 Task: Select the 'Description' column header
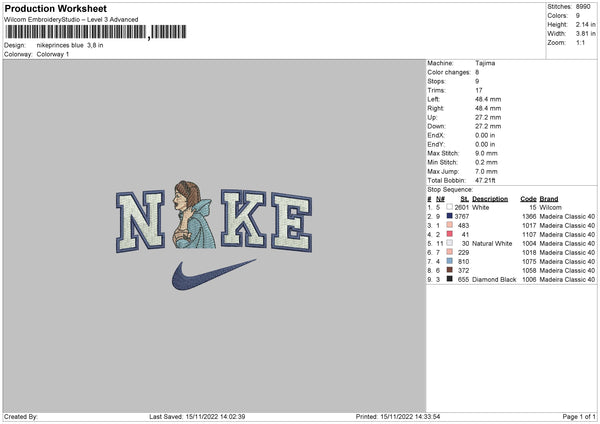point(490,199)
